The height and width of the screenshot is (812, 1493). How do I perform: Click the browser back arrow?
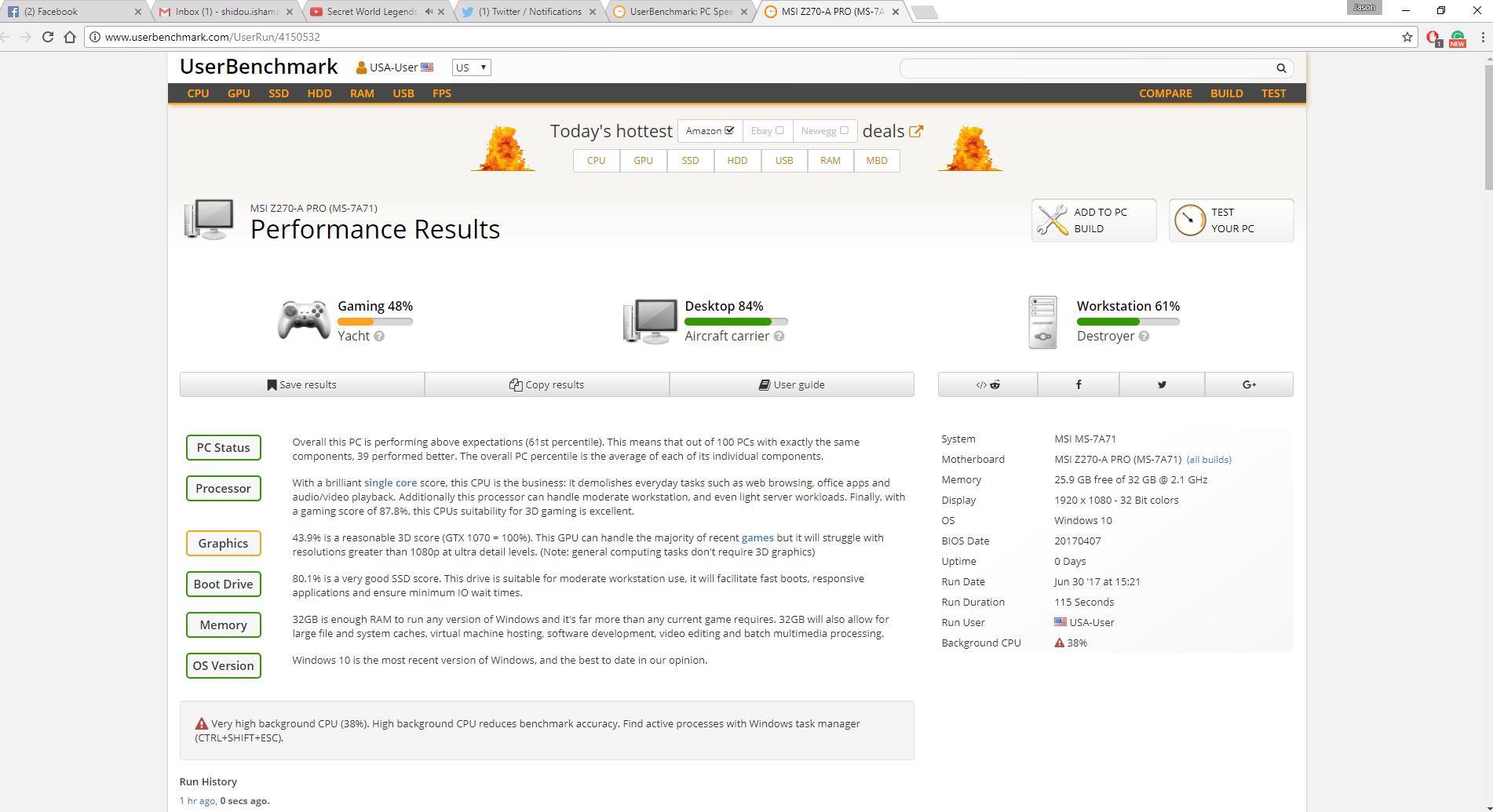point(5,37)
